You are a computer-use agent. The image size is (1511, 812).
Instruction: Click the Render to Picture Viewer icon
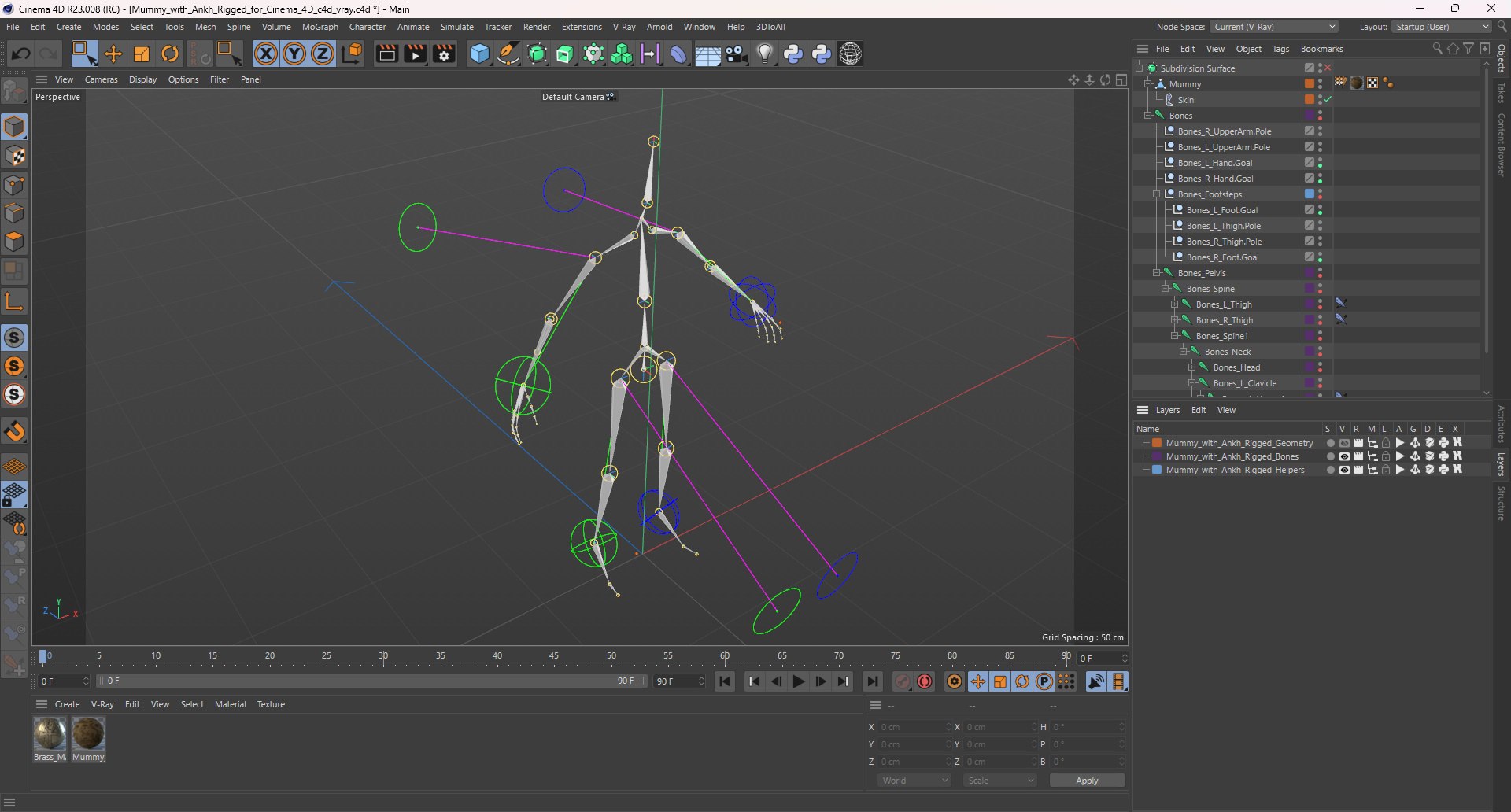click(x=415, y=54)
